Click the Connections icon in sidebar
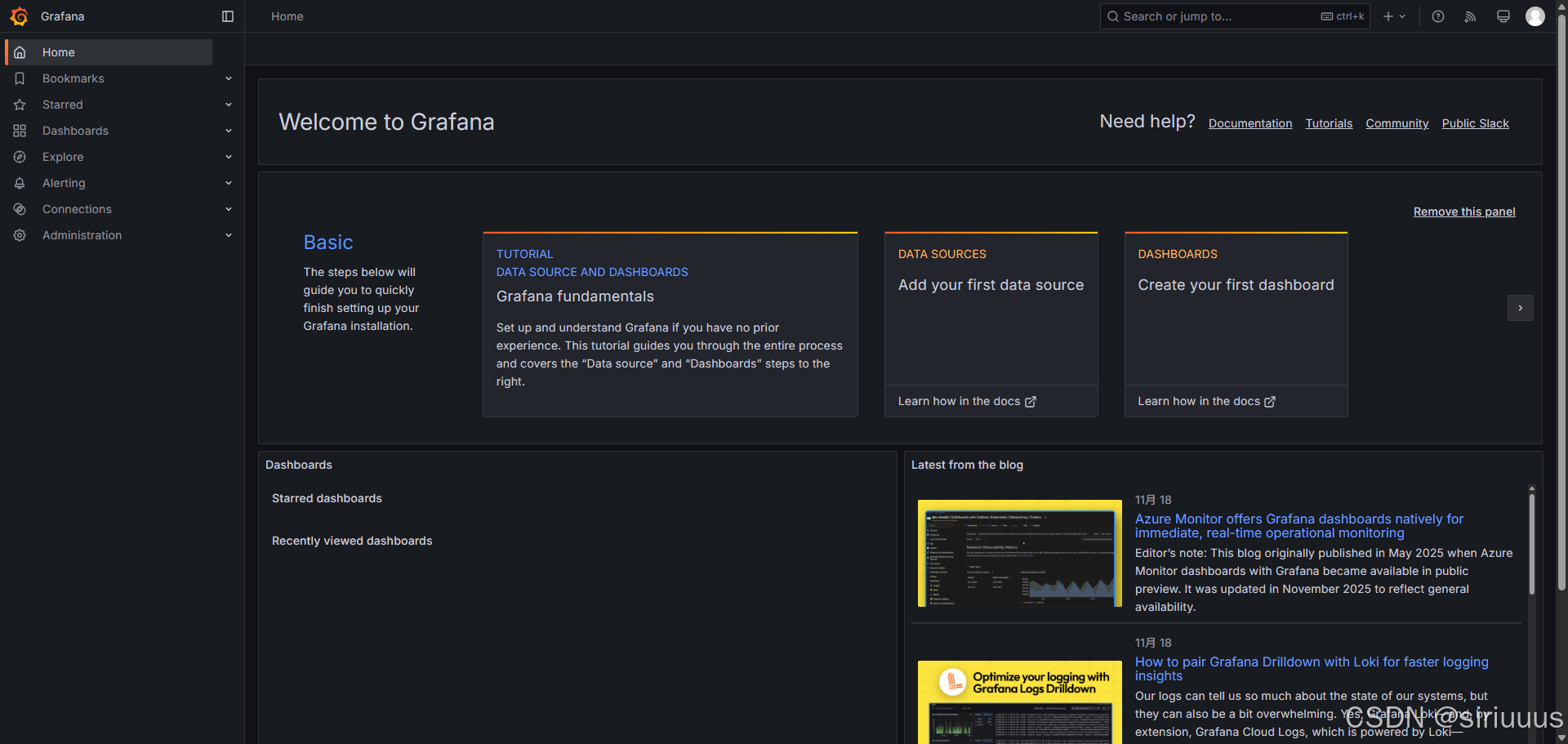 20,209
